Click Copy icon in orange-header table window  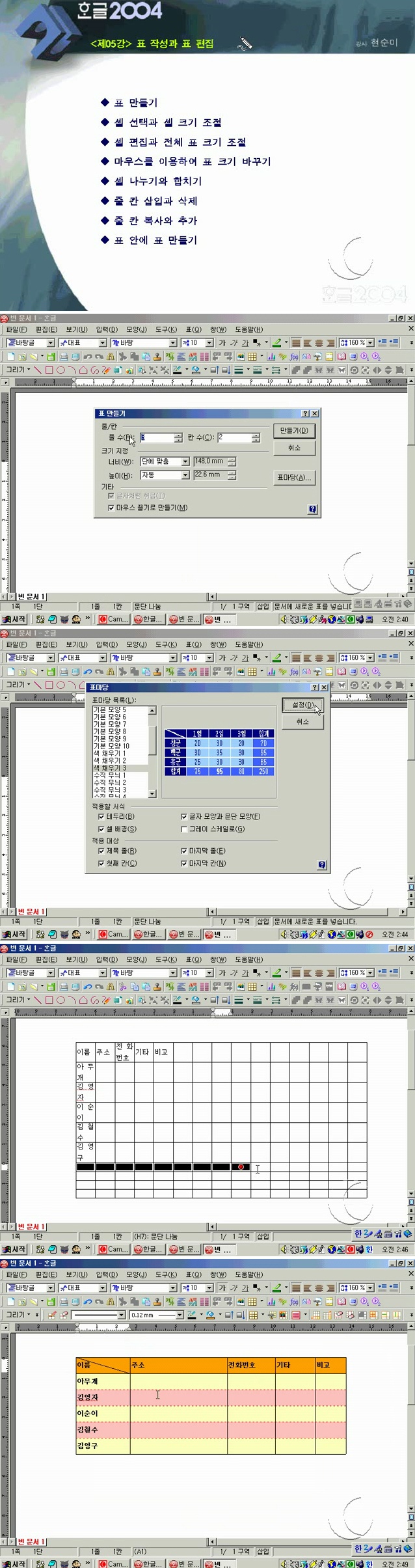coord(133,1302)
